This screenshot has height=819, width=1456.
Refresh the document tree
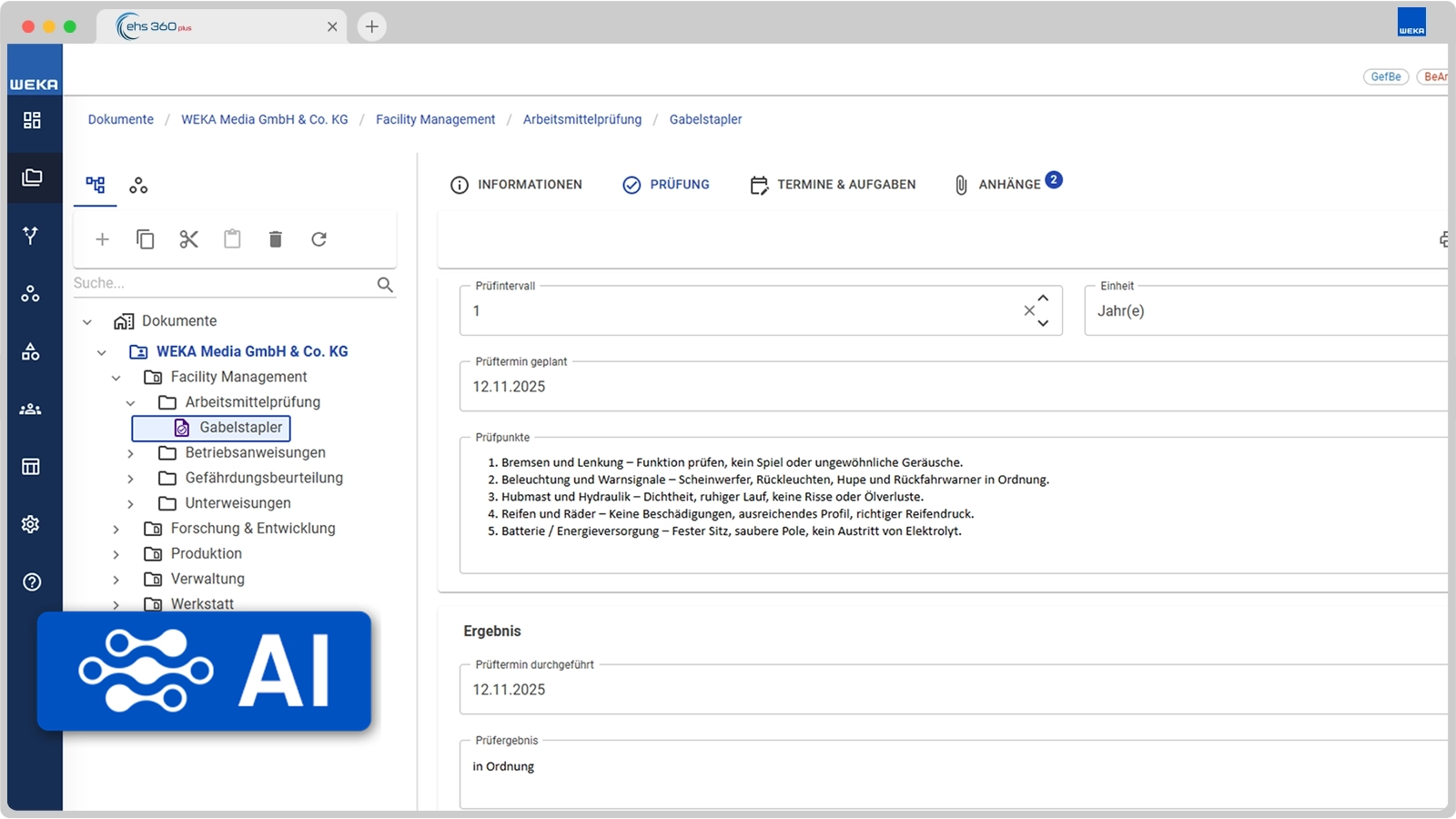pos(319,239)
